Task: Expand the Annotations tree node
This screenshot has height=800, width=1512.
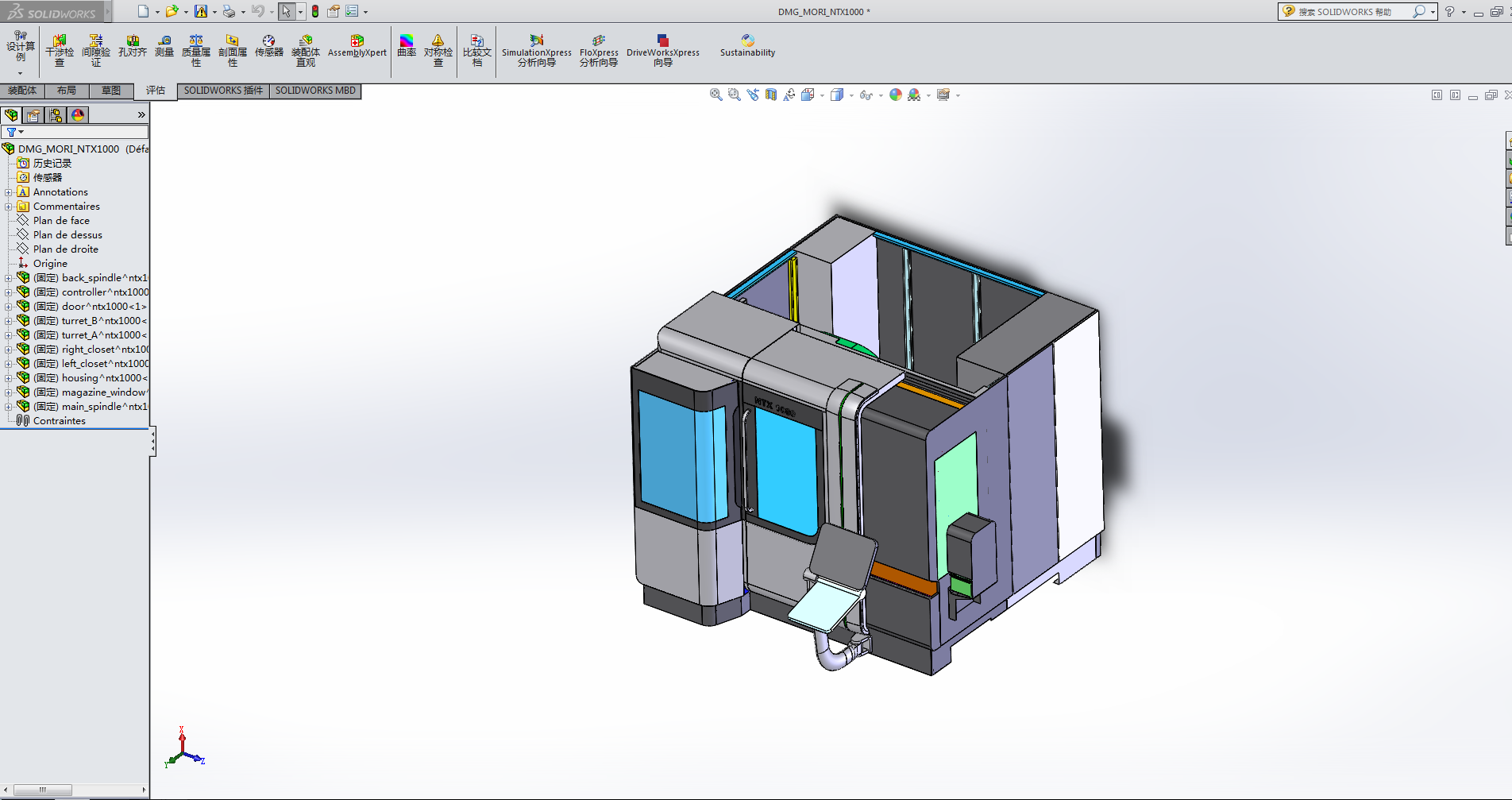Action: tap(9, 192)
